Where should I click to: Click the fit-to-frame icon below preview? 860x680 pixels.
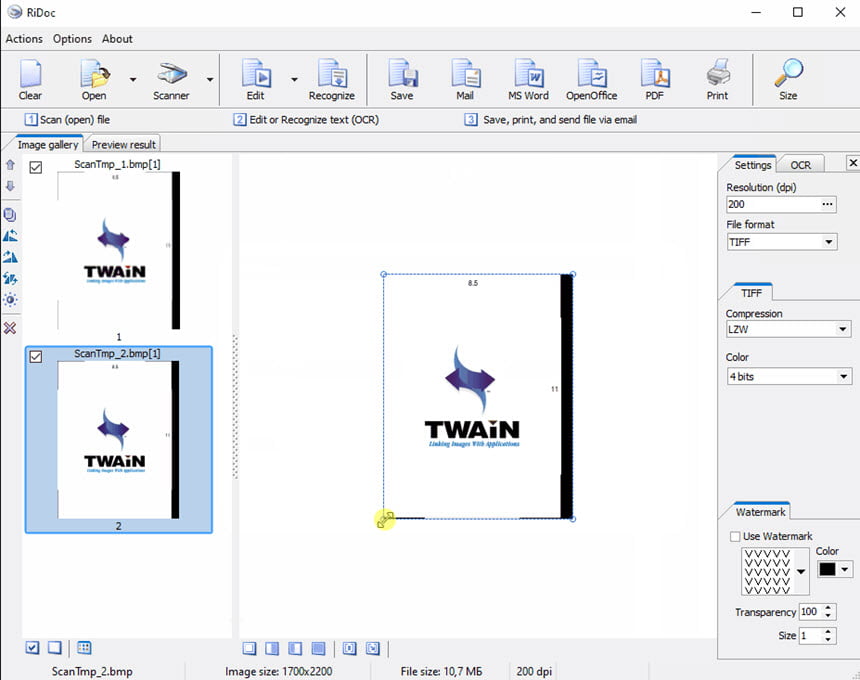pyautogui.click(x=349, y=649)
